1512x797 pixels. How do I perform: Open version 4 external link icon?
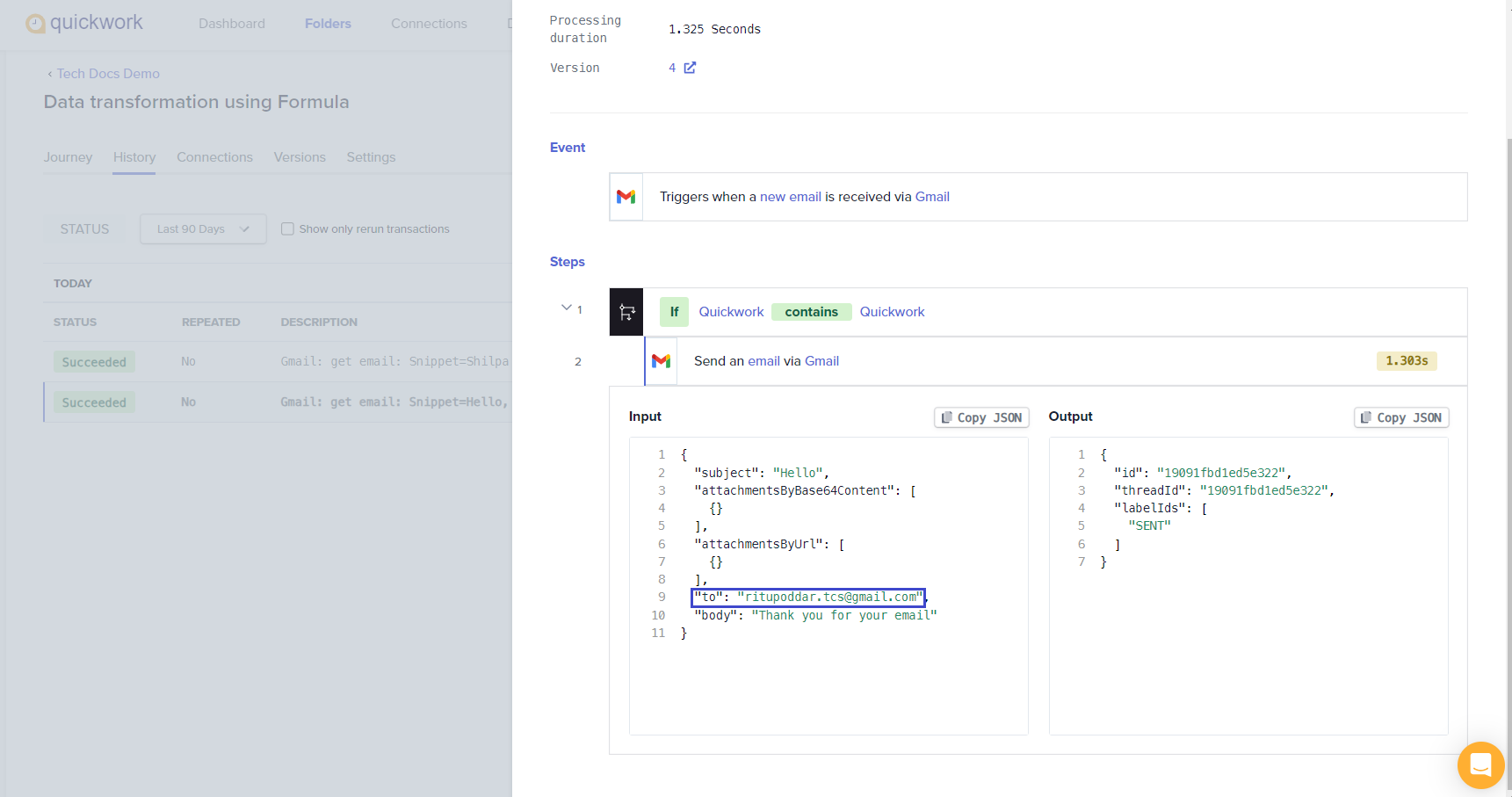[x=690, y=68]
